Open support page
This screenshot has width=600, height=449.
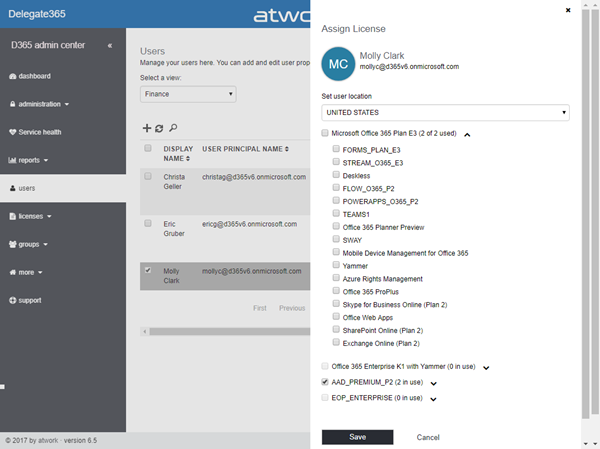[25, 300]
